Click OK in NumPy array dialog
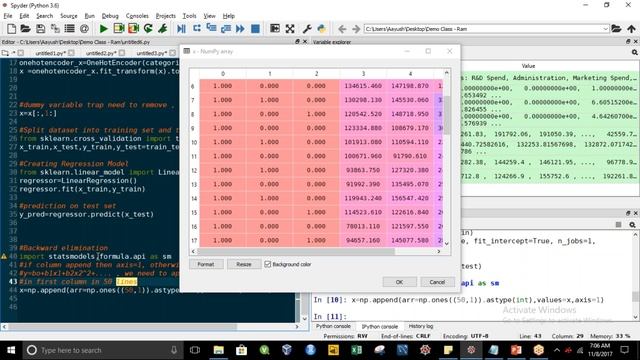The width and height of the screenshot is (640, 360). point(399,282)
